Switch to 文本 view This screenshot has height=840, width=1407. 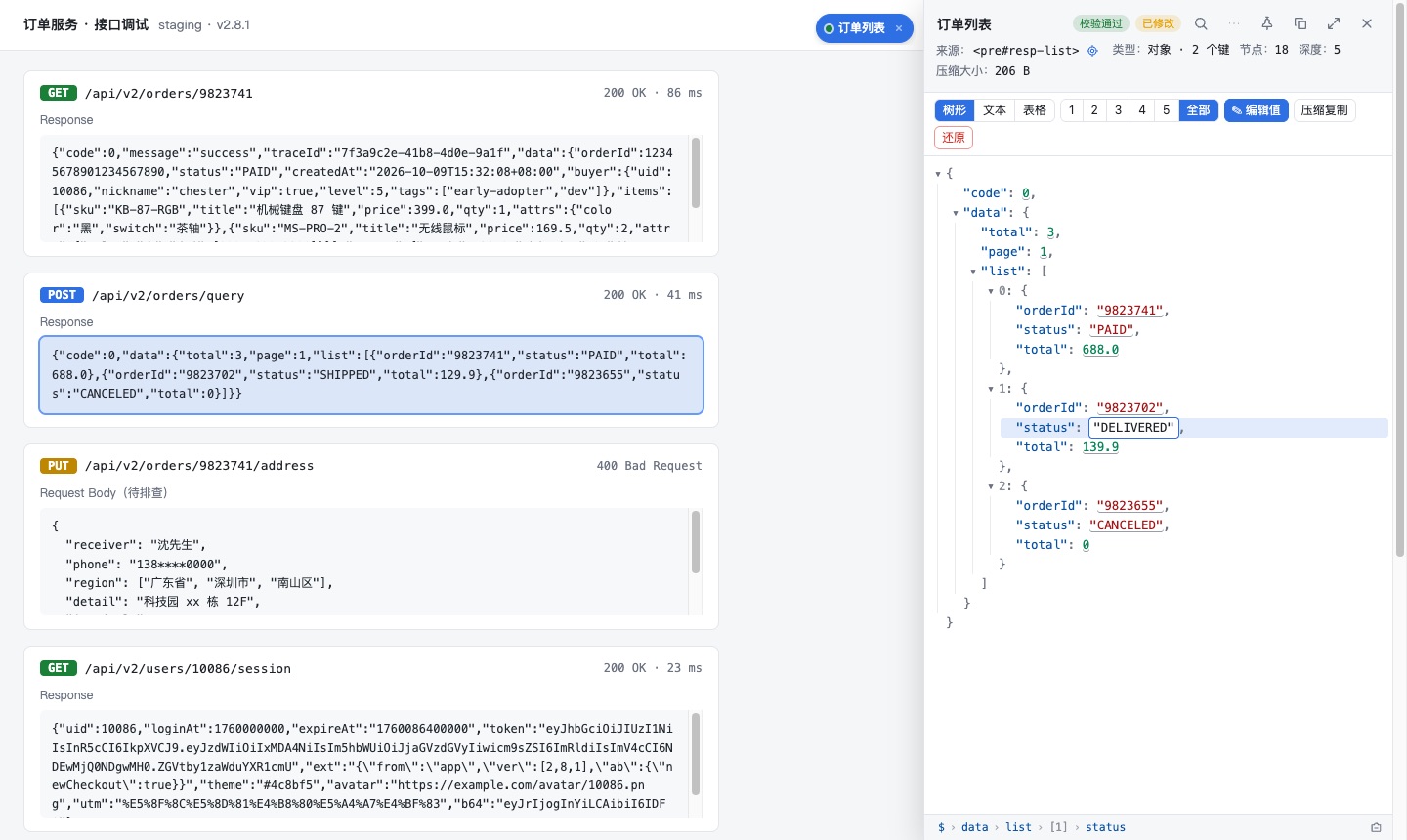(995, 110)
